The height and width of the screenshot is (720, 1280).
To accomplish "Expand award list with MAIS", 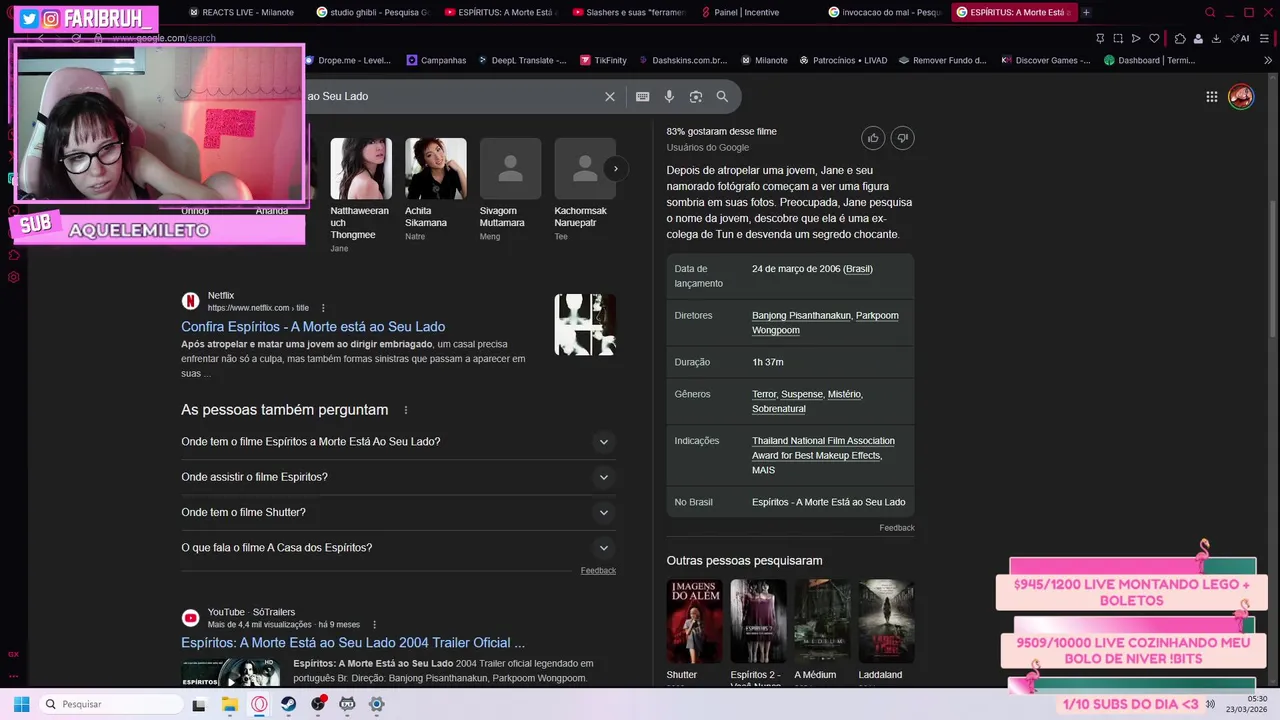I will pyautogui.click(x=763, y=470).
